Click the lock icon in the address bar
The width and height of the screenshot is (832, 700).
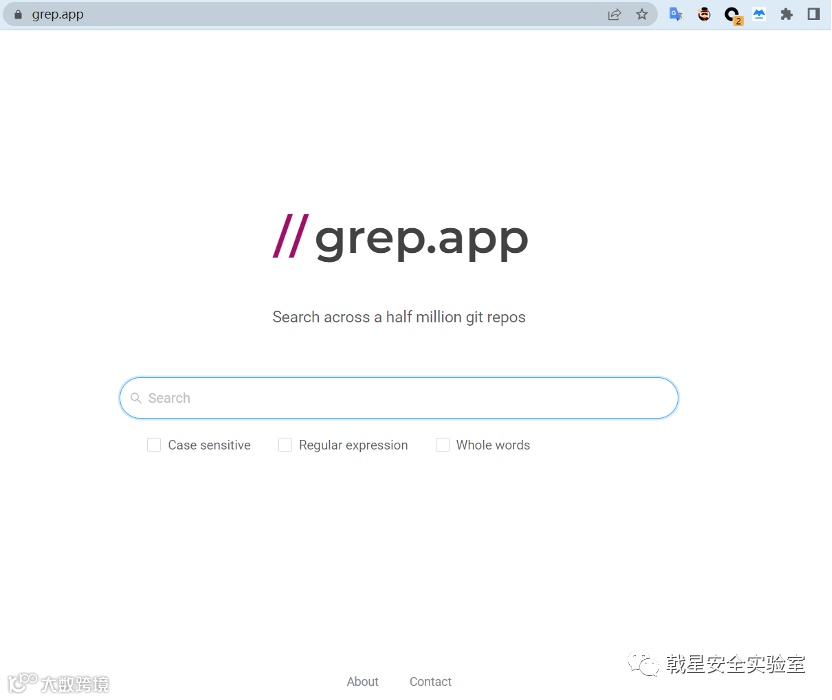coord(18,14)
